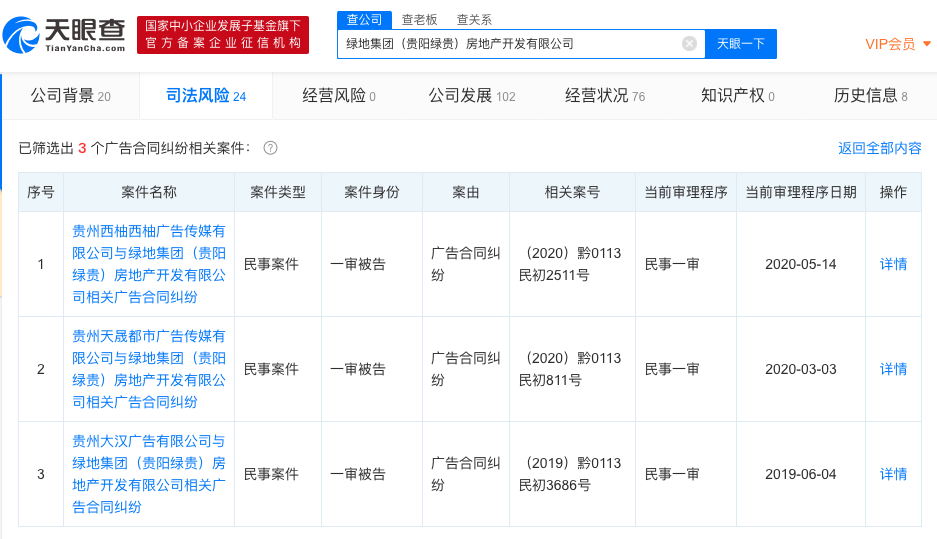
Task: Switch to the 查关系 search tab
Action: click(474, 20)
